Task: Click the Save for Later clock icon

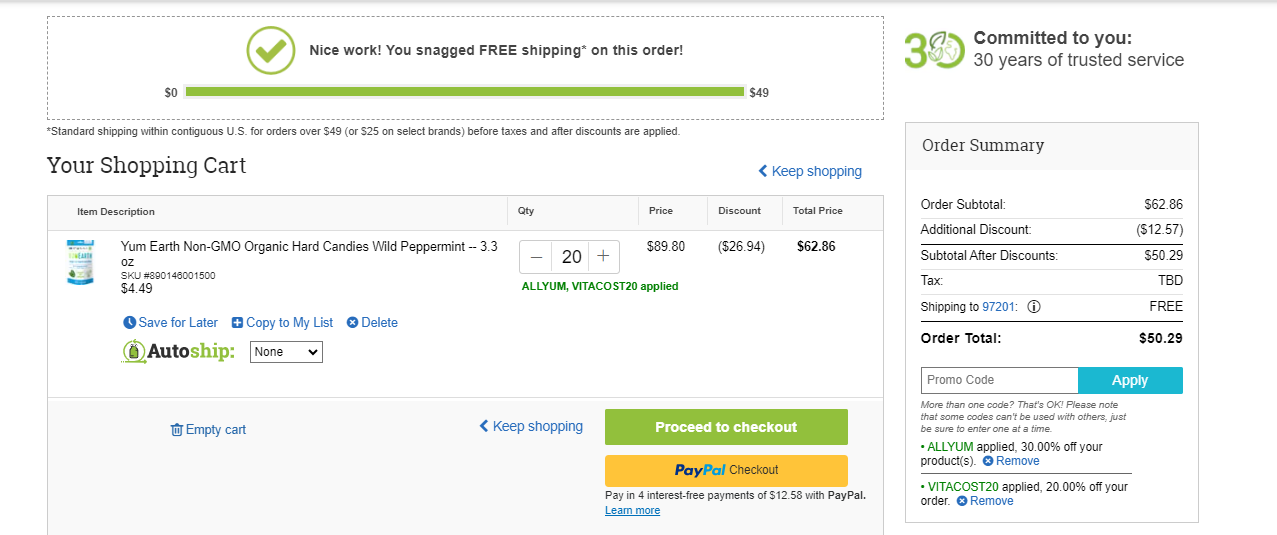Action: tap(129, 323)
